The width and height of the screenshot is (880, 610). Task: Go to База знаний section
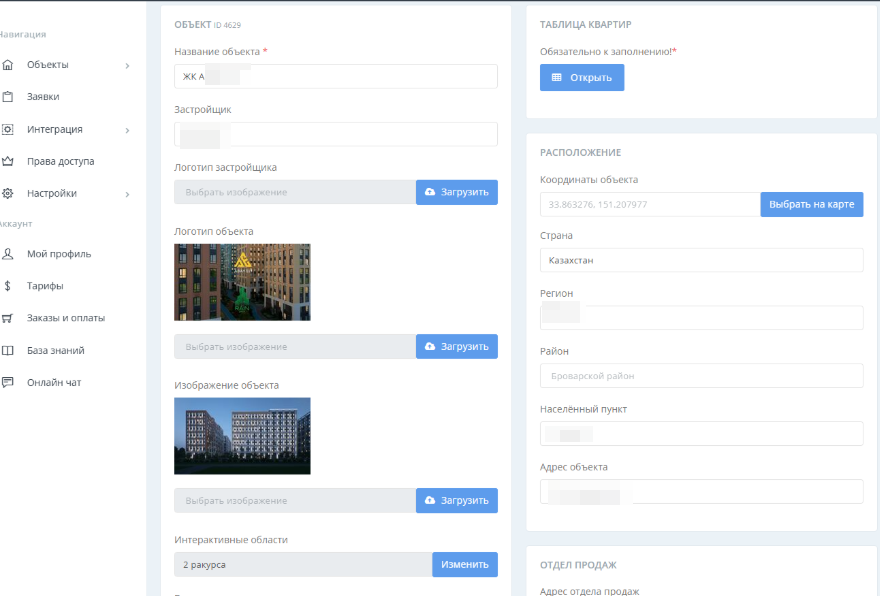55,351
